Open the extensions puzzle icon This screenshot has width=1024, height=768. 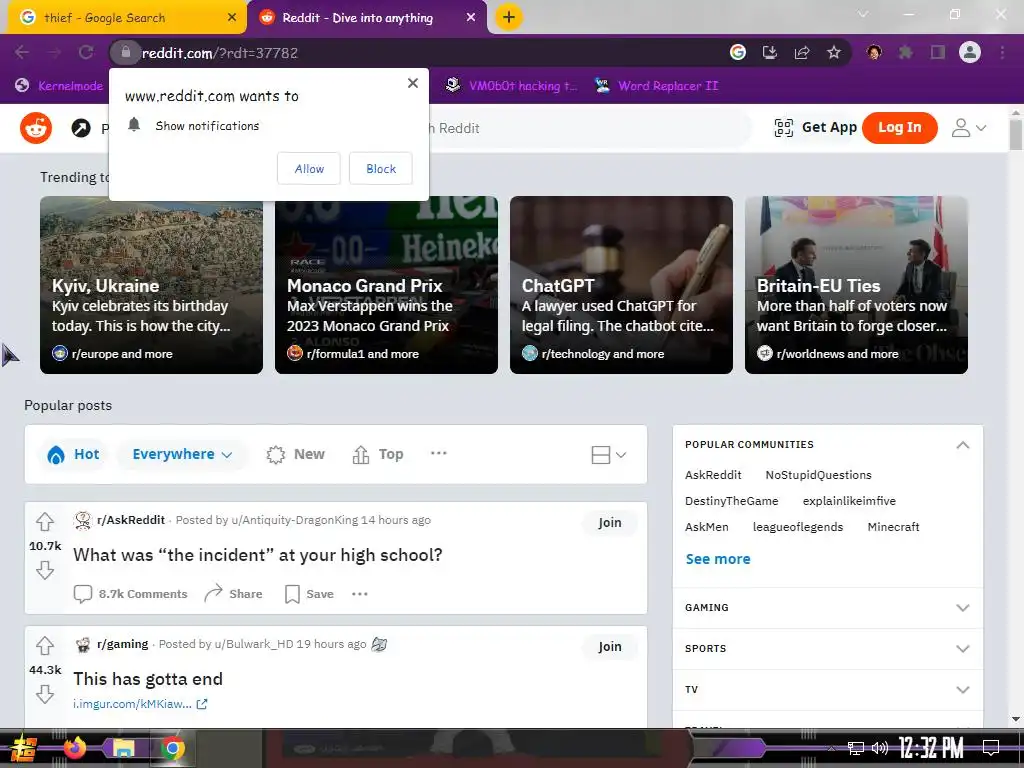[x=905, y=52]
